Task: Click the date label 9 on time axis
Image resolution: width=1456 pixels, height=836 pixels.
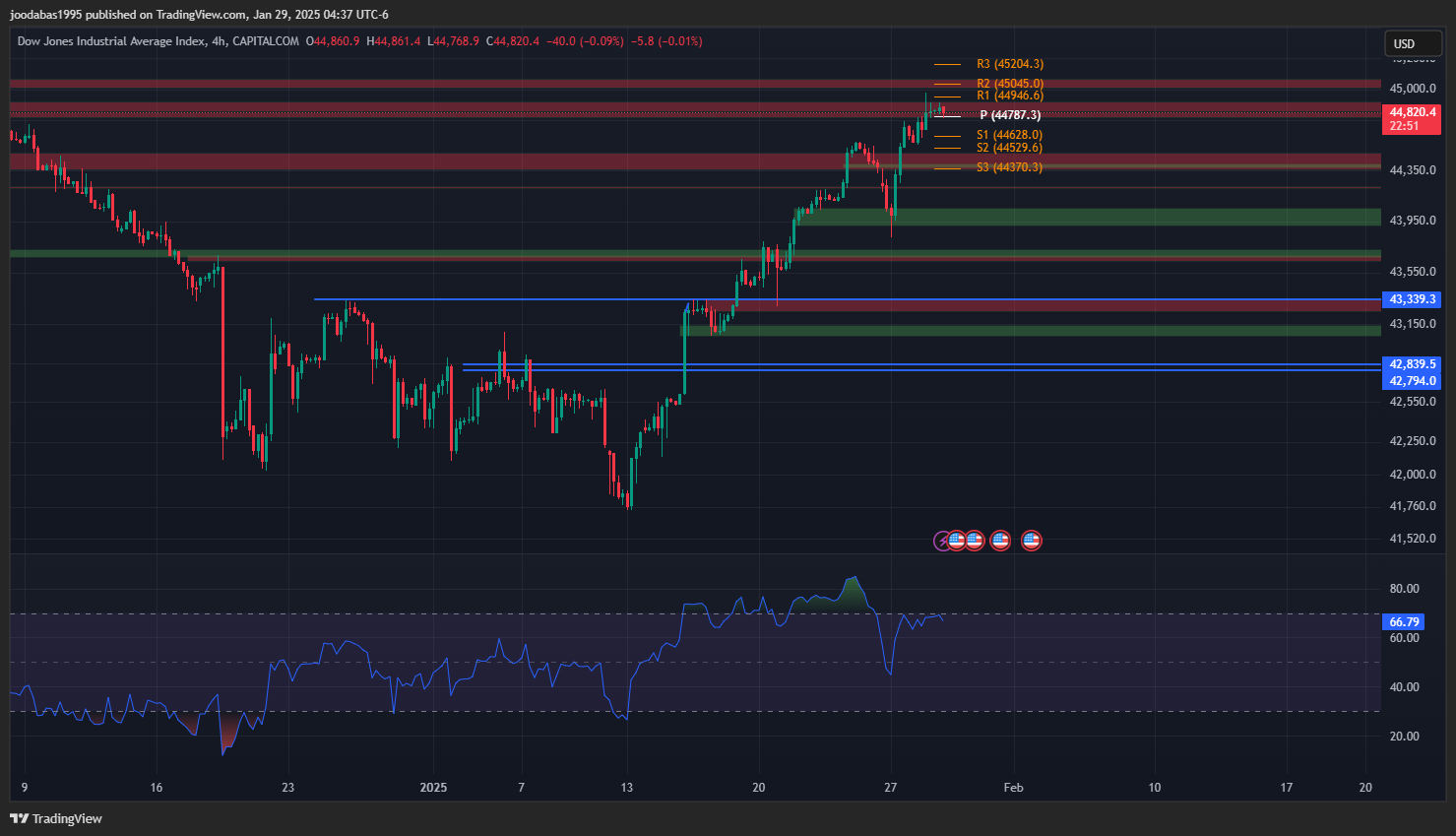Action: pyautogui.click(x=24, y=788)
